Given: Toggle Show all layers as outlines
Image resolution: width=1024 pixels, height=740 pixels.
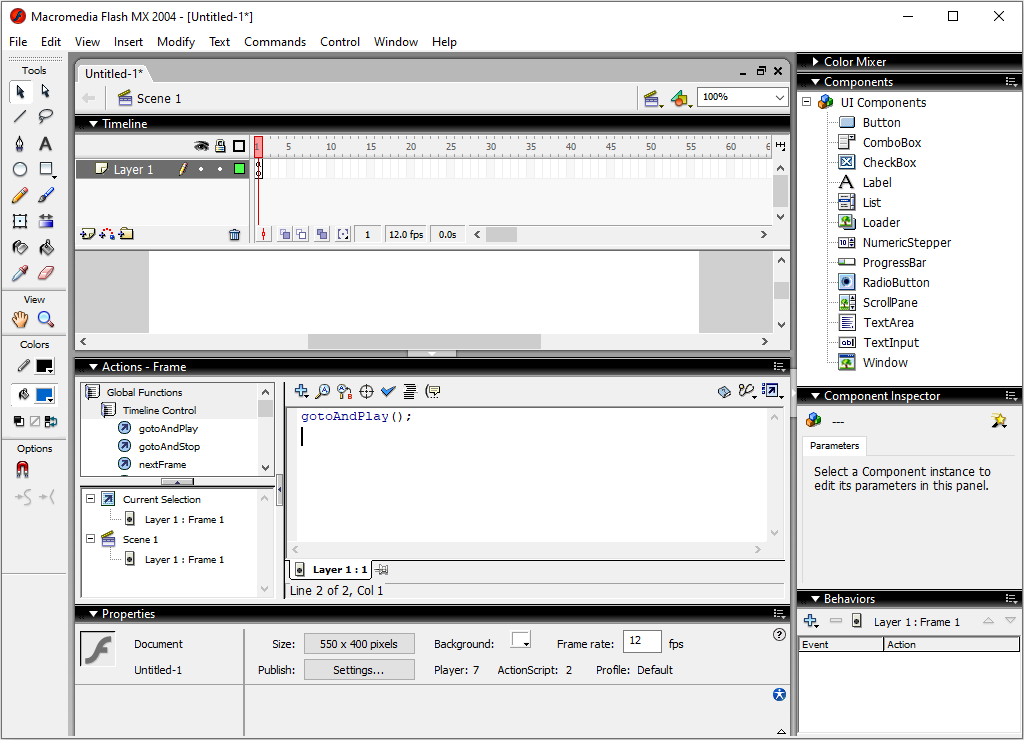Looking at the screenshot, I should (239, 146).
